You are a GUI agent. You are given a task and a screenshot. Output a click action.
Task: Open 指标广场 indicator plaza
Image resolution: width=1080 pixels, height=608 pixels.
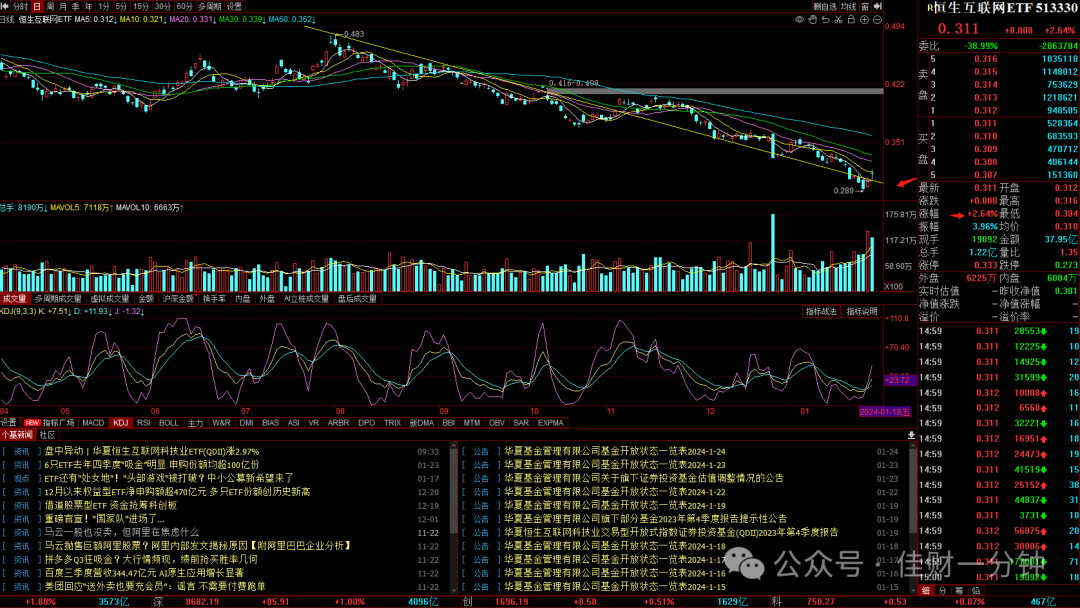pos(59,423)
